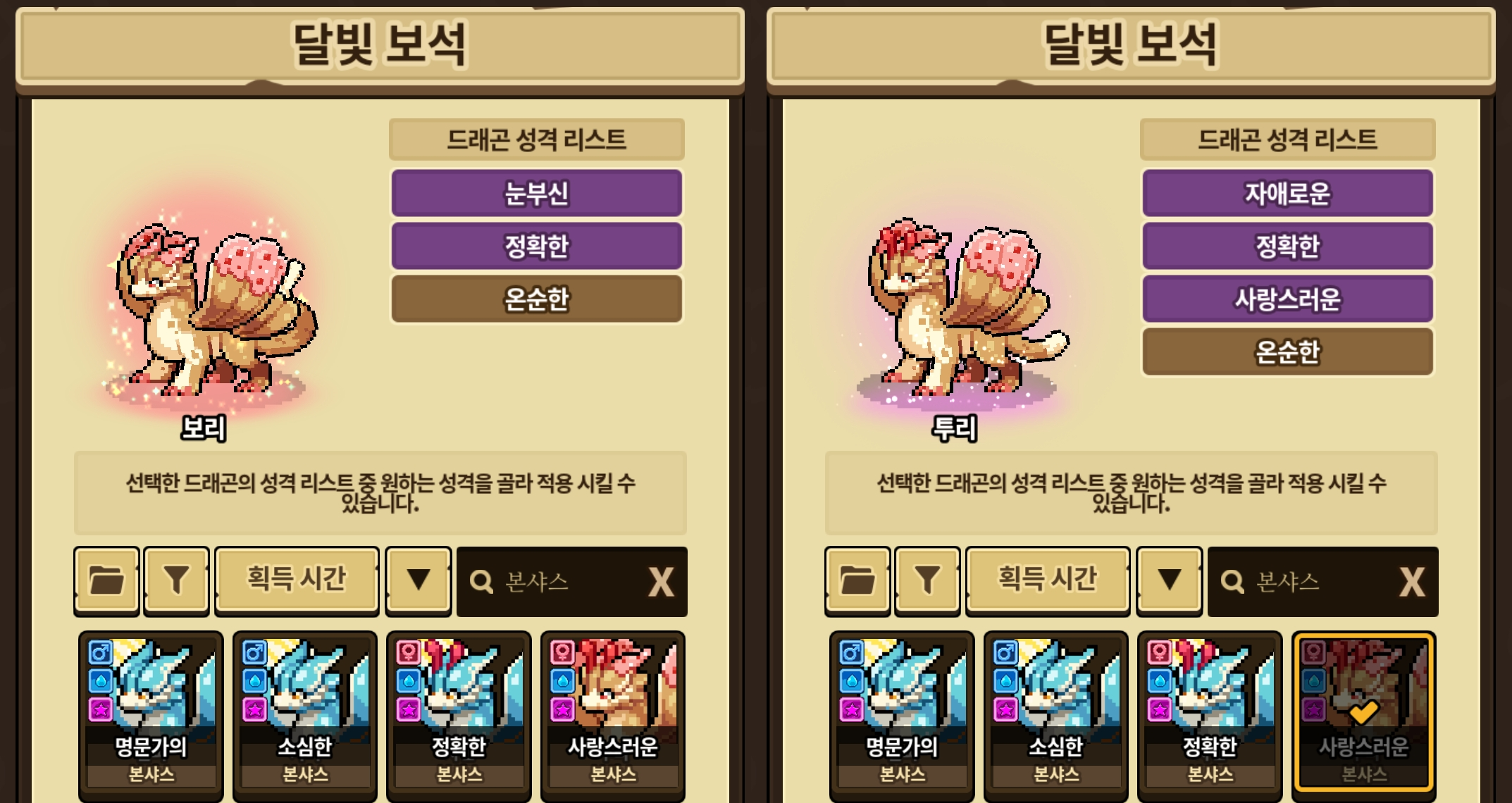Screen dimensions: 1512x803
Task: Select the 온순한 personality in the left list
Action: click(537, 299)
